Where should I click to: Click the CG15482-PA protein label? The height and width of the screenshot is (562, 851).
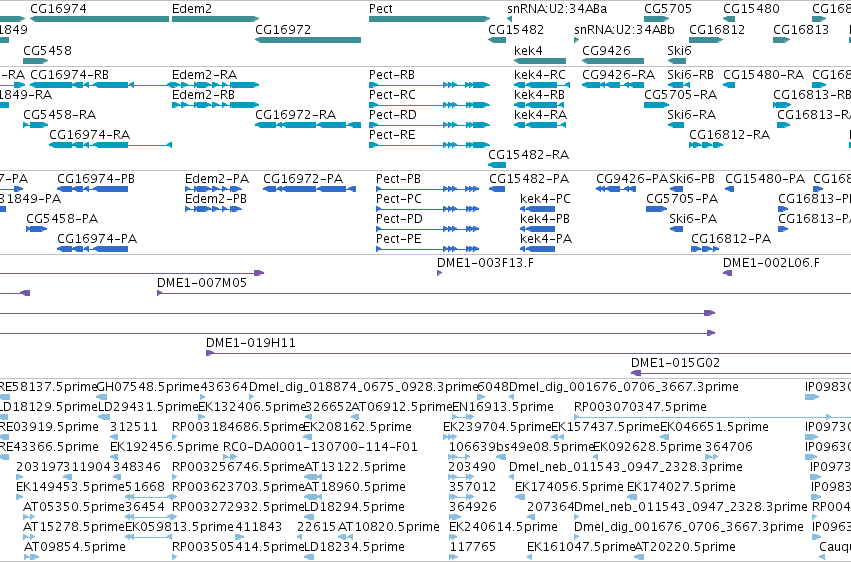click(x=529, y=178)
